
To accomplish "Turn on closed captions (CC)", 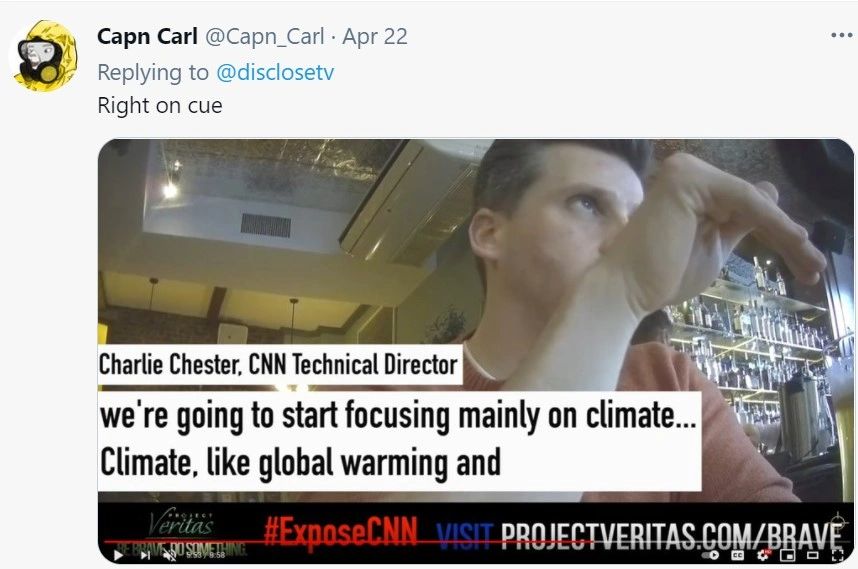I will (x=738, y=555).
